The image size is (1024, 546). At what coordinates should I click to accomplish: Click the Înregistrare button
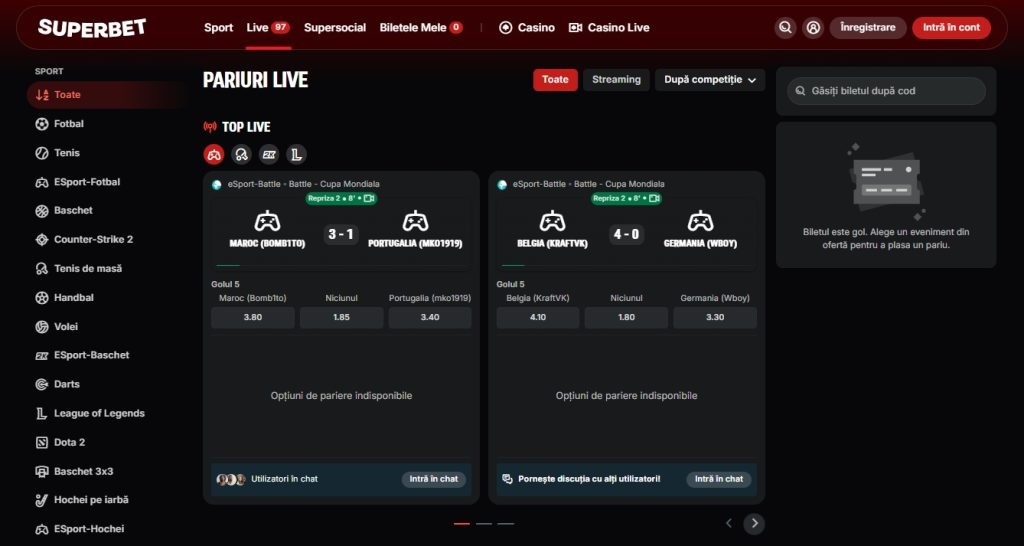point(868,28)
